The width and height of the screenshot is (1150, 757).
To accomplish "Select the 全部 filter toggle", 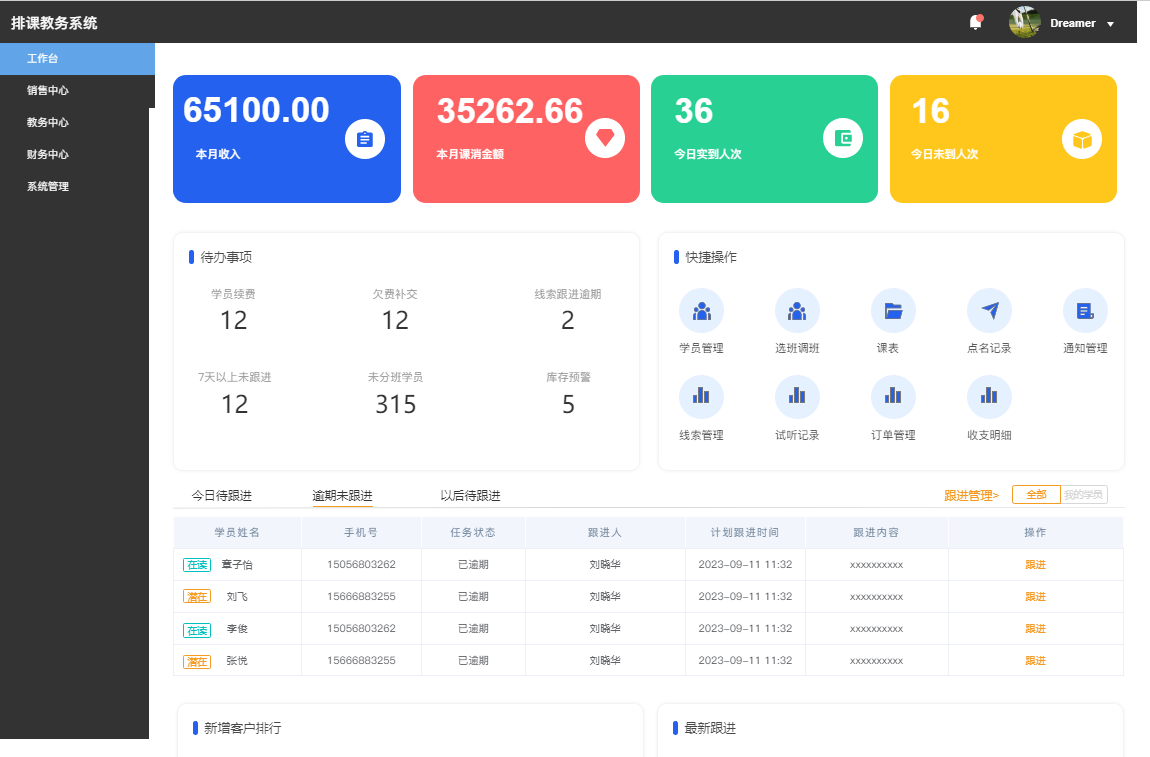I will [1036, 494].
